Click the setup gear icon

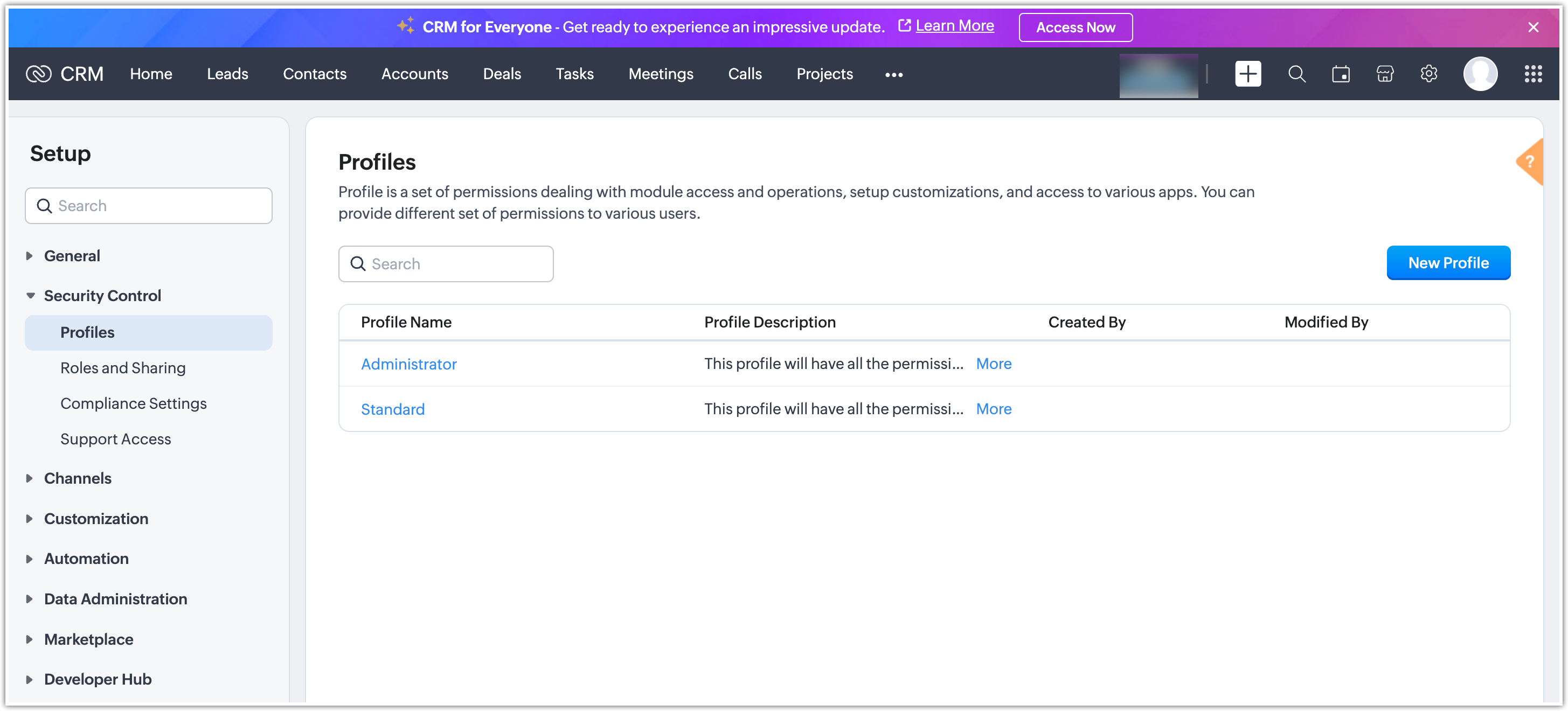pyautogui.click(x=1428, y=74)
